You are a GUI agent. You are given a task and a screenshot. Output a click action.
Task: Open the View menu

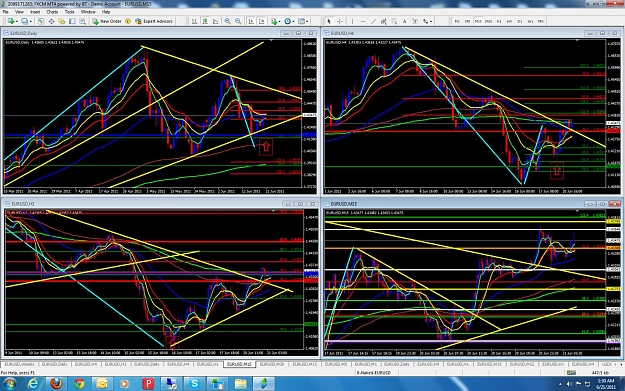[x=19, y=12]
